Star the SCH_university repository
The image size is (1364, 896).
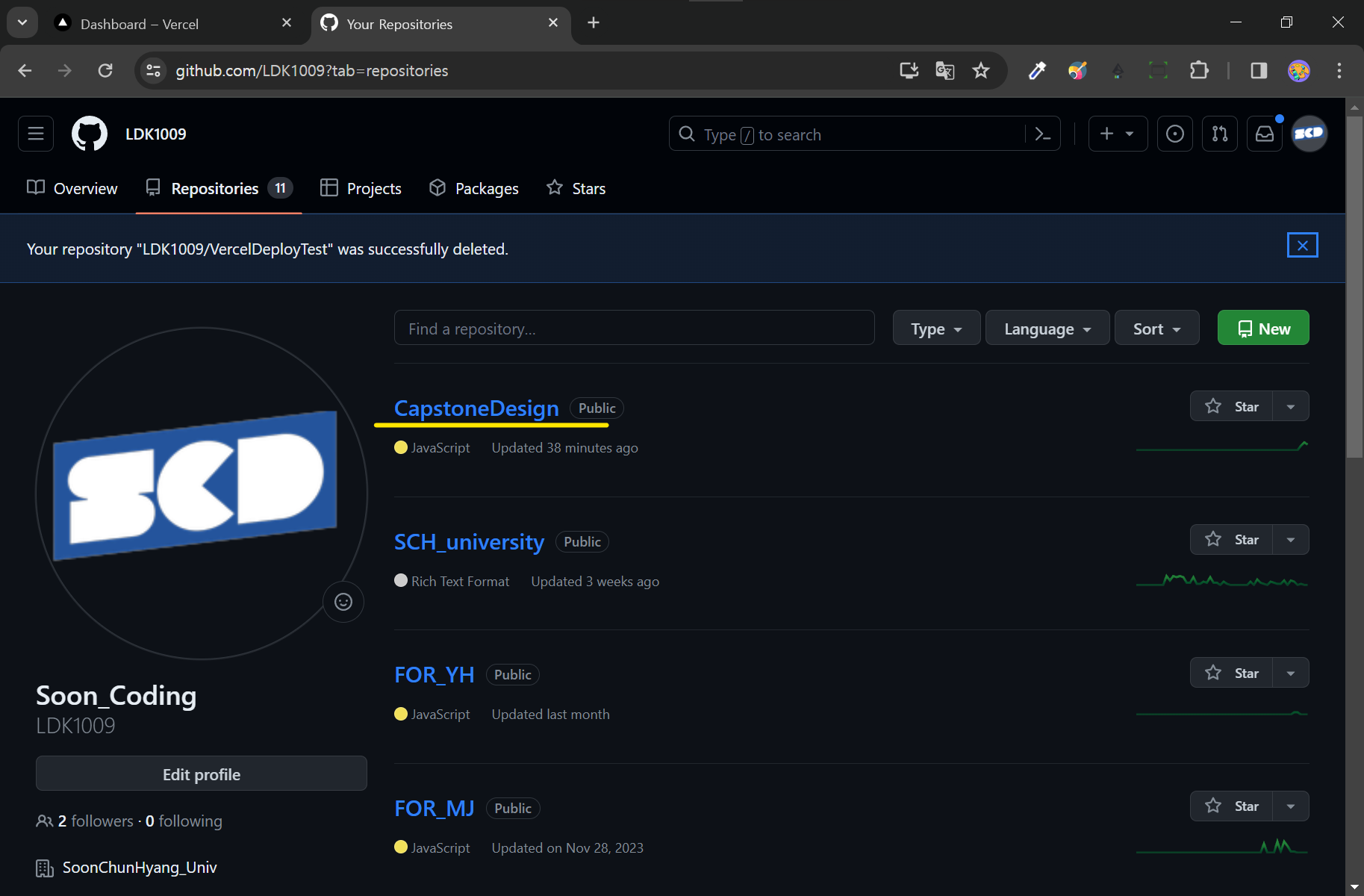pyautogui.click(x=1231, y=539)
